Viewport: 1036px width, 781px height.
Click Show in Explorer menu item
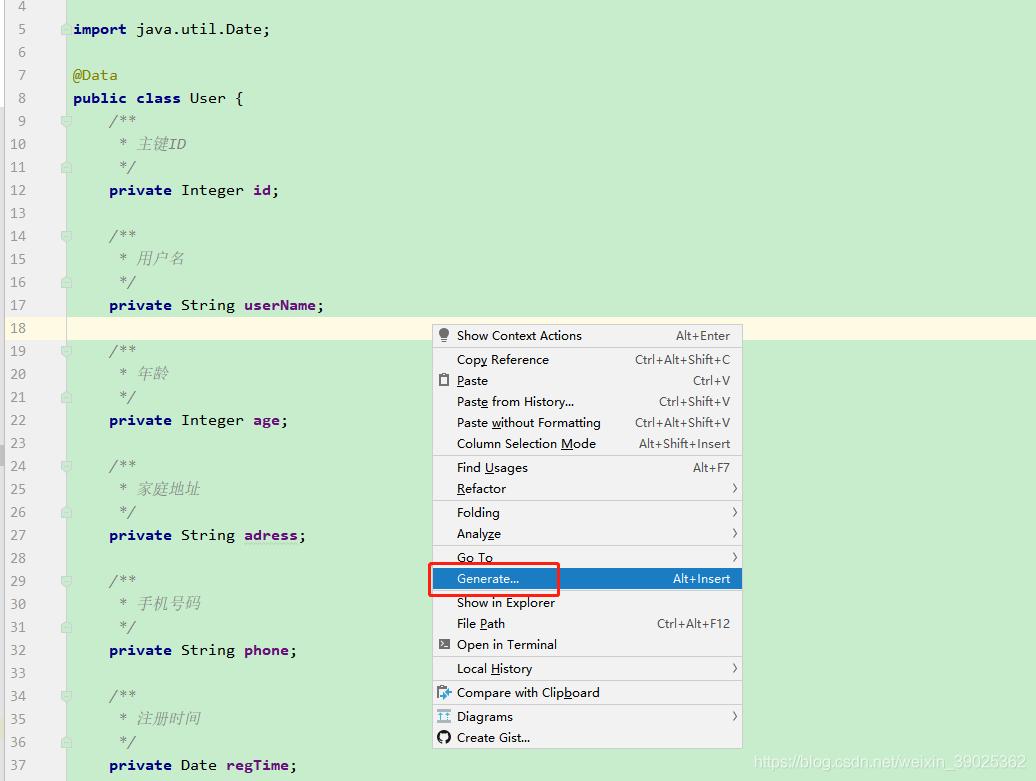click(505, 602)
